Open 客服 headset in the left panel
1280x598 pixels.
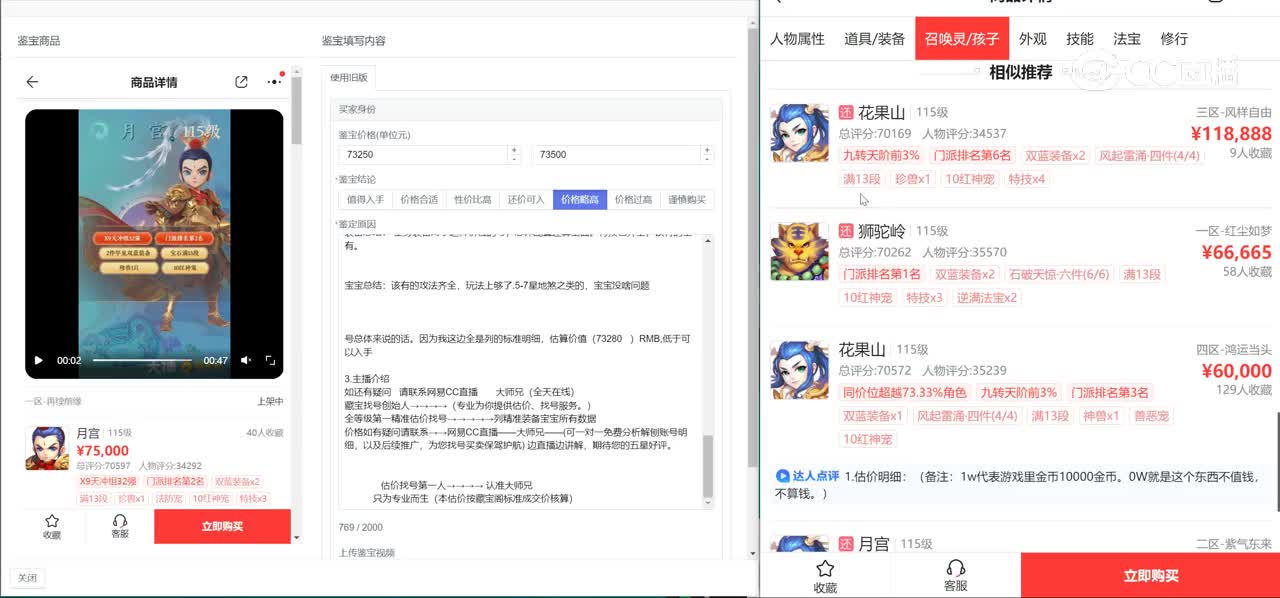click(120, 526)
